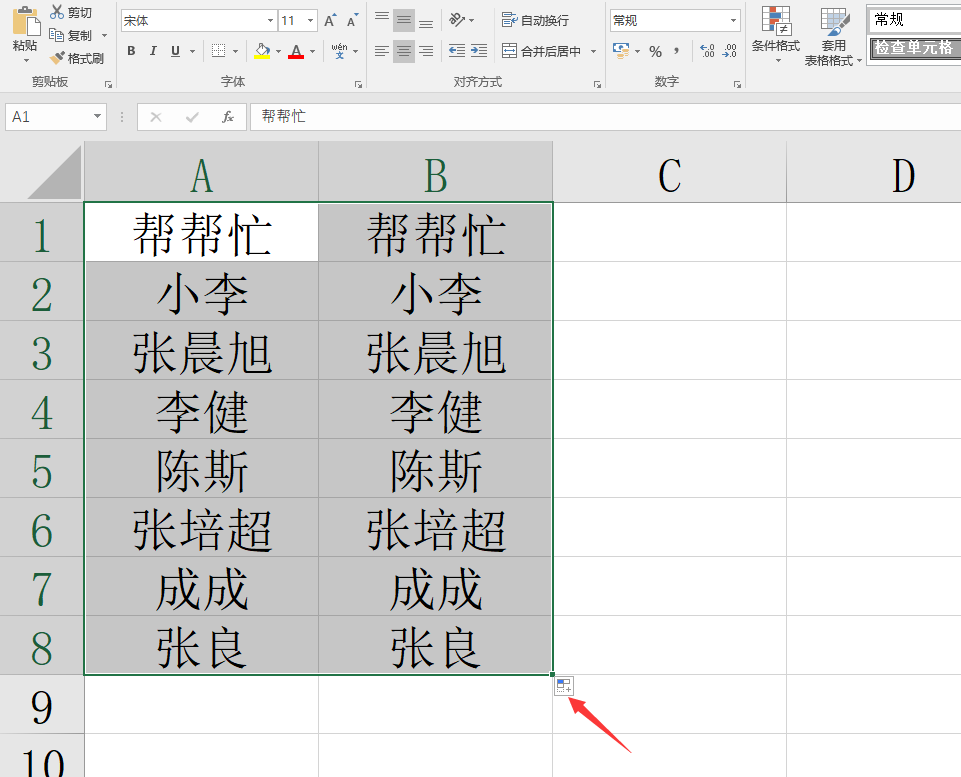This screenshot has width=961, height=777.
Task: Select column C header
Action: [669, 172]
